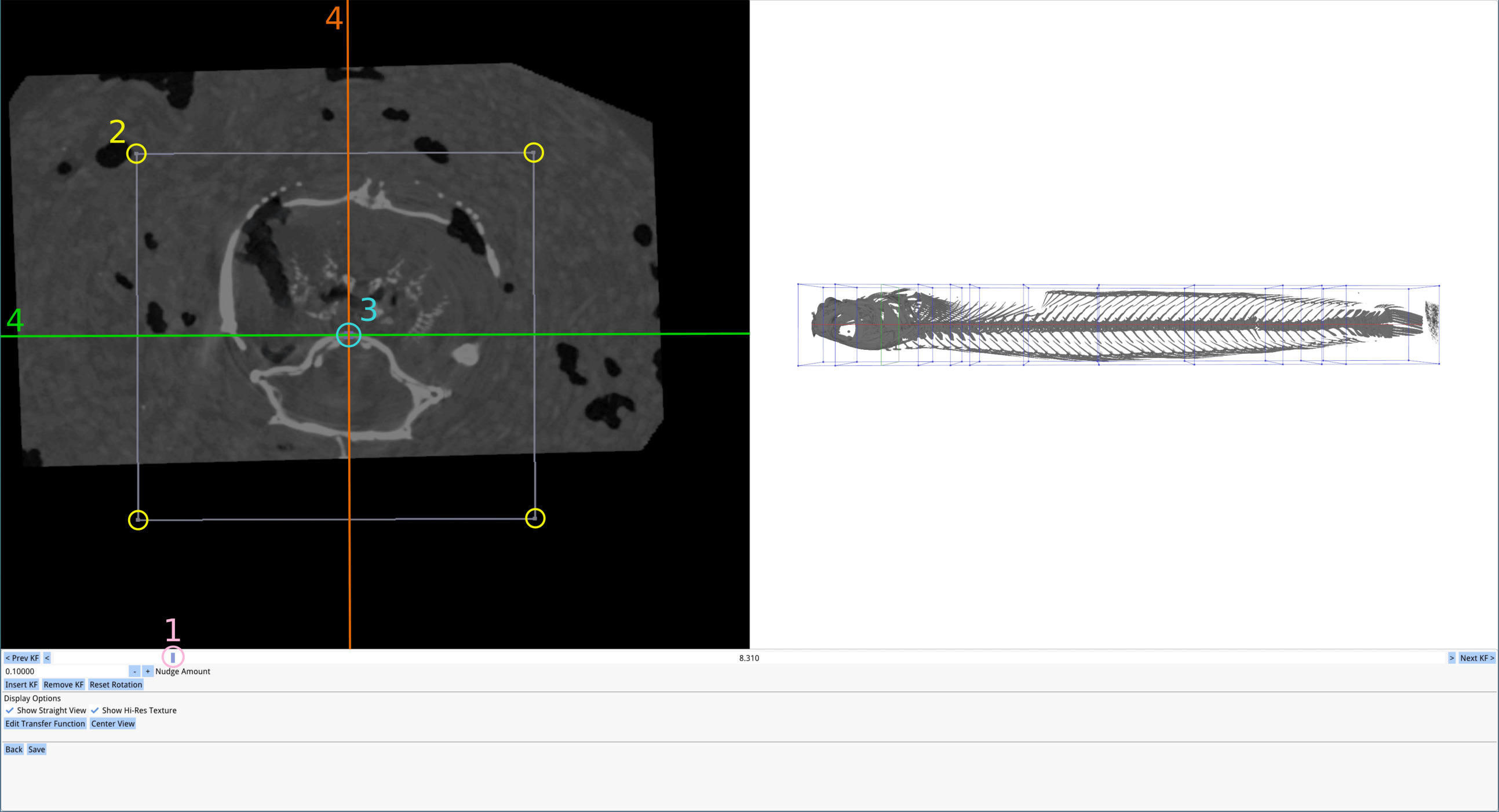Increase nudge amount with the plus button
The width and height of the screenshot is (1499, 812).
148,671
